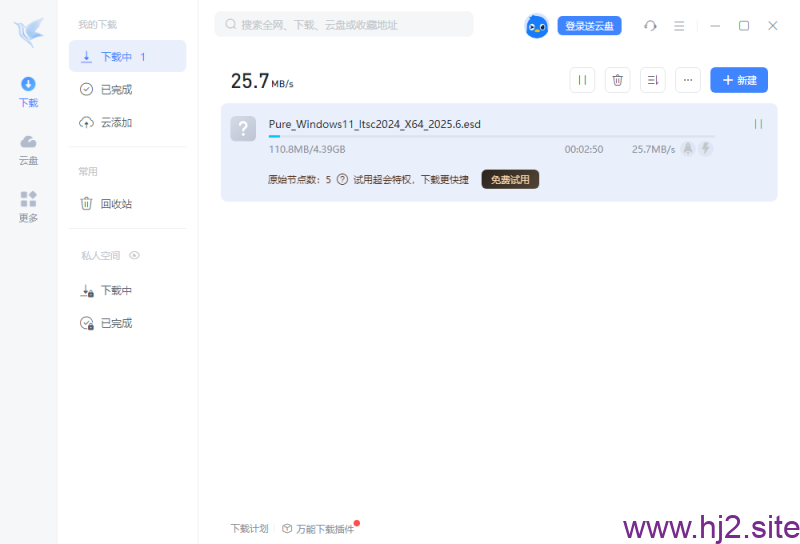
Task: Click the Xunlei bird logo
Action: click(29, 32)
